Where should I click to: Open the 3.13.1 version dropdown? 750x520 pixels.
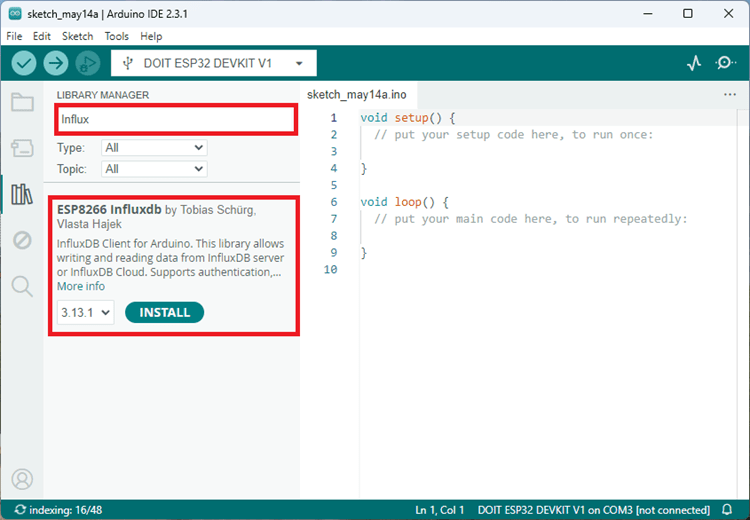coord(85,313)
